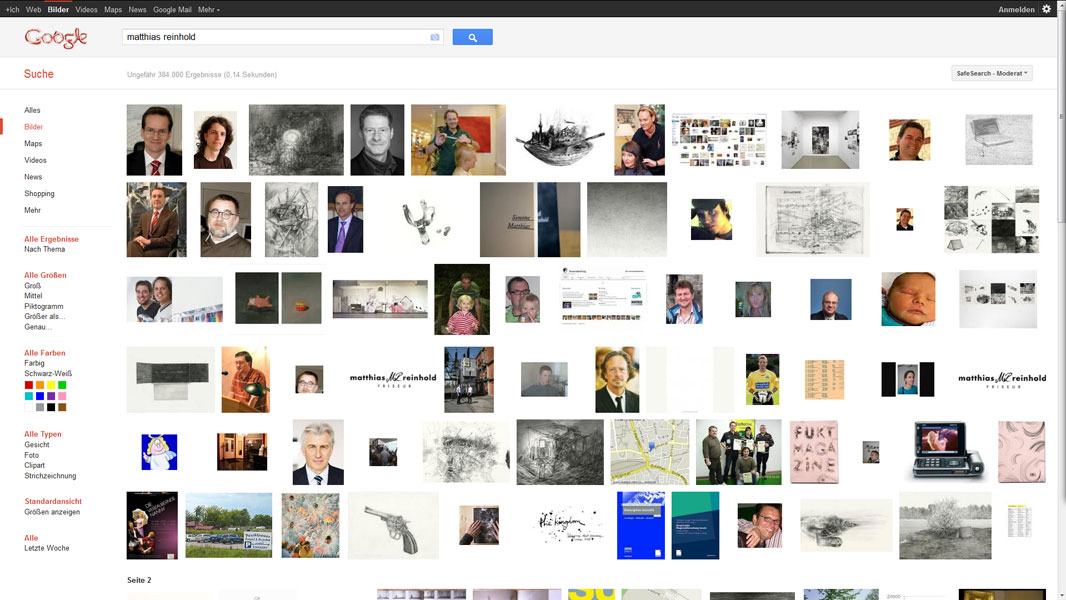Open the revolver drawing thumbnail
The height and width of the screenshot is (600, 1066).
coord(393,524)
